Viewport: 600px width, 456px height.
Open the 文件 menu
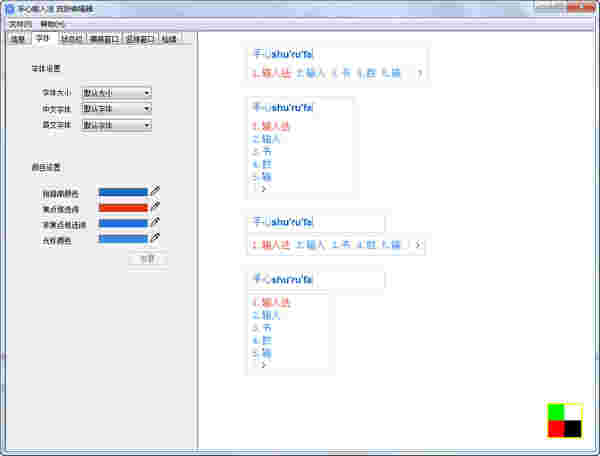click(20, 23)
